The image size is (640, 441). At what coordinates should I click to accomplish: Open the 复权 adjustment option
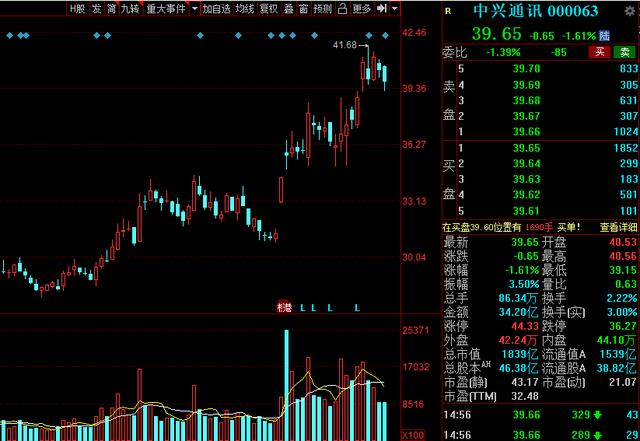269,9
